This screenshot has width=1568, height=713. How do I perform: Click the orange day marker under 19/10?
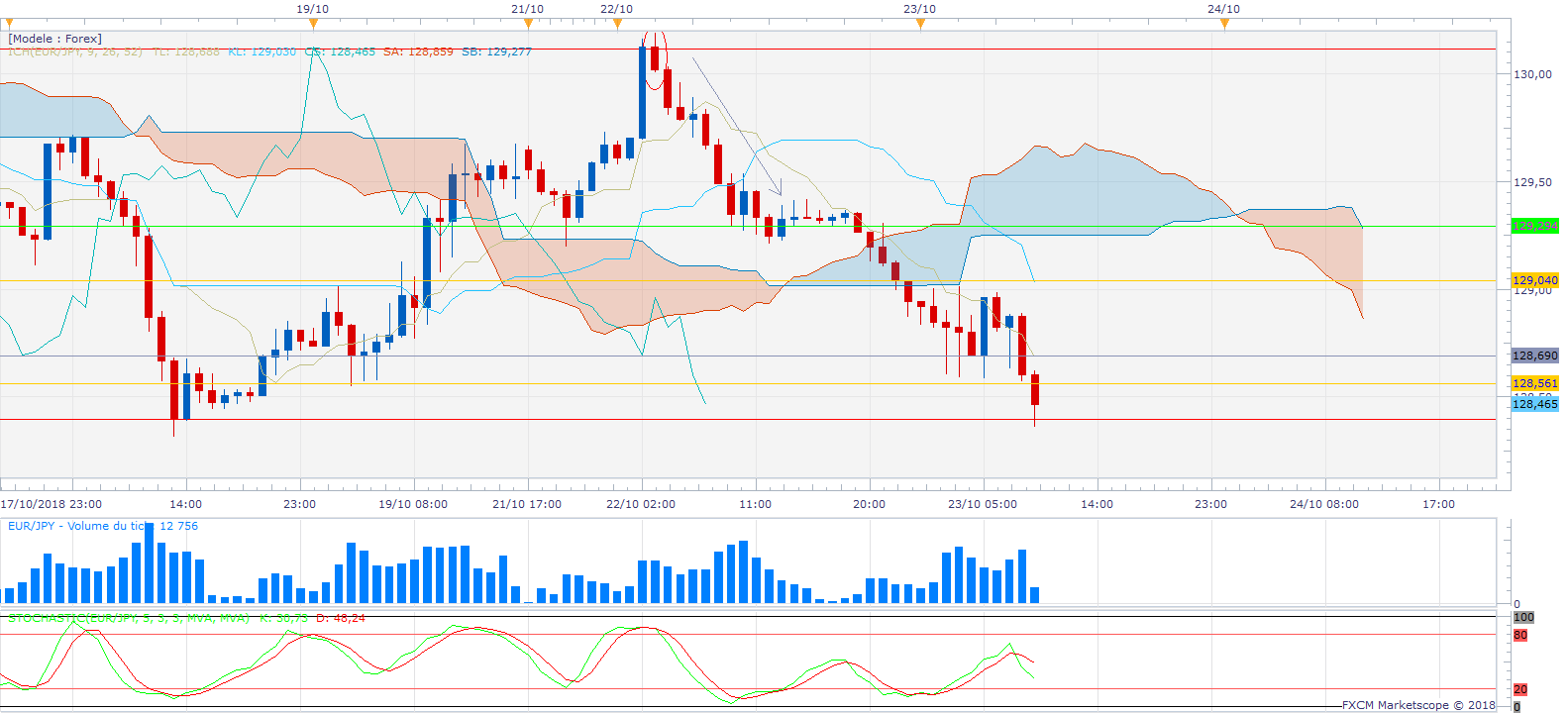pyautogui.click(x=313, y=23)
